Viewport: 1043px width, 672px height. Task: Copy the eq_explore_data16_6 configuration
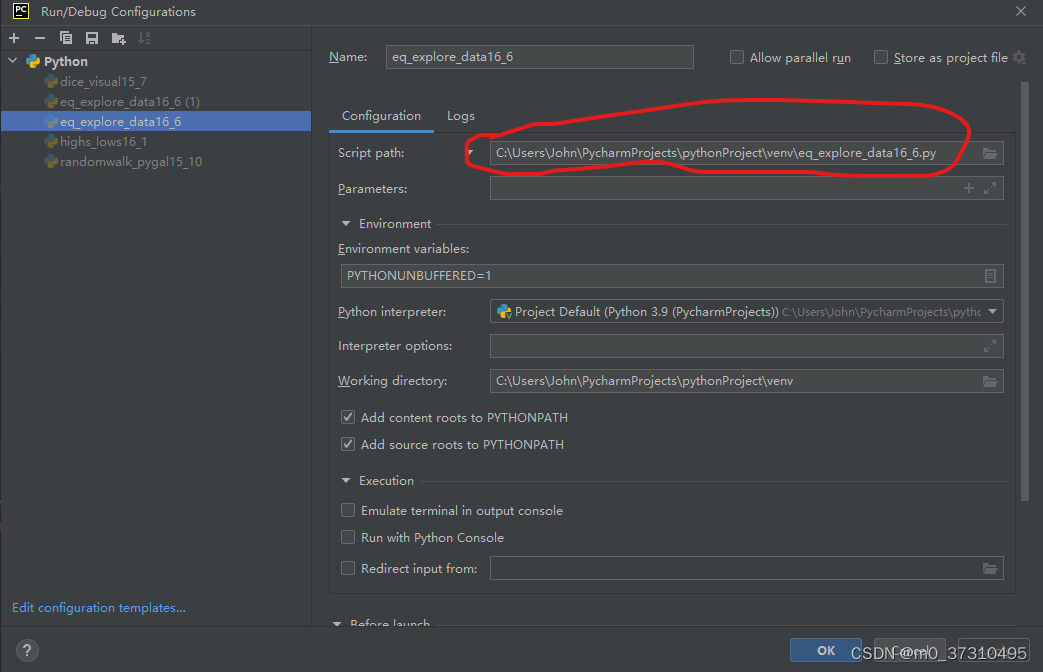coord(65,38)
